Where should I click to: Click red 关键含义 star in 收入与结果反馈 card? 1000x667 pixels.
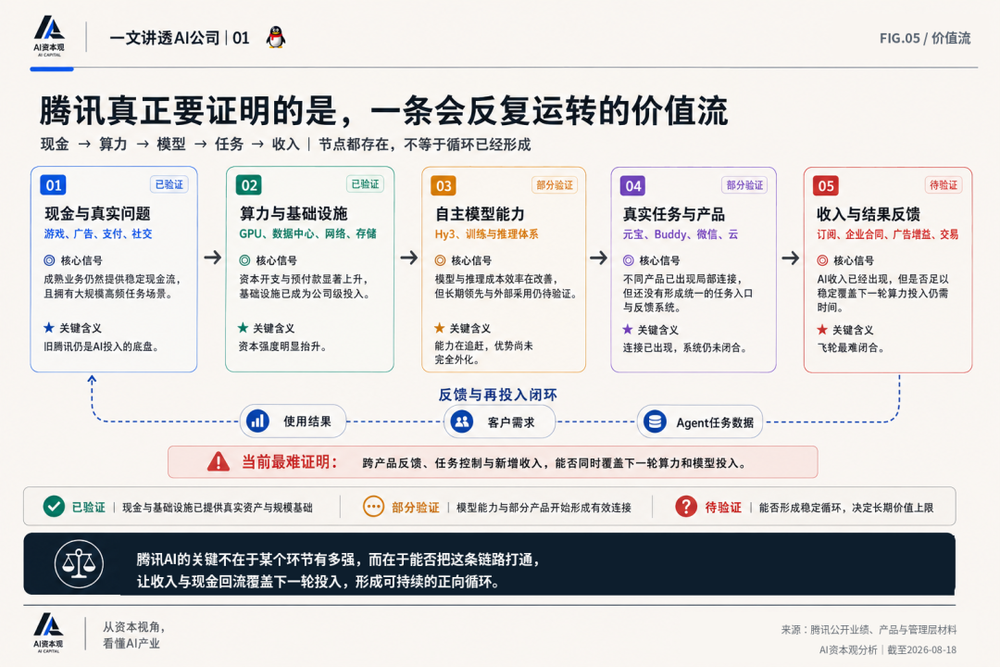pos(822,329)
